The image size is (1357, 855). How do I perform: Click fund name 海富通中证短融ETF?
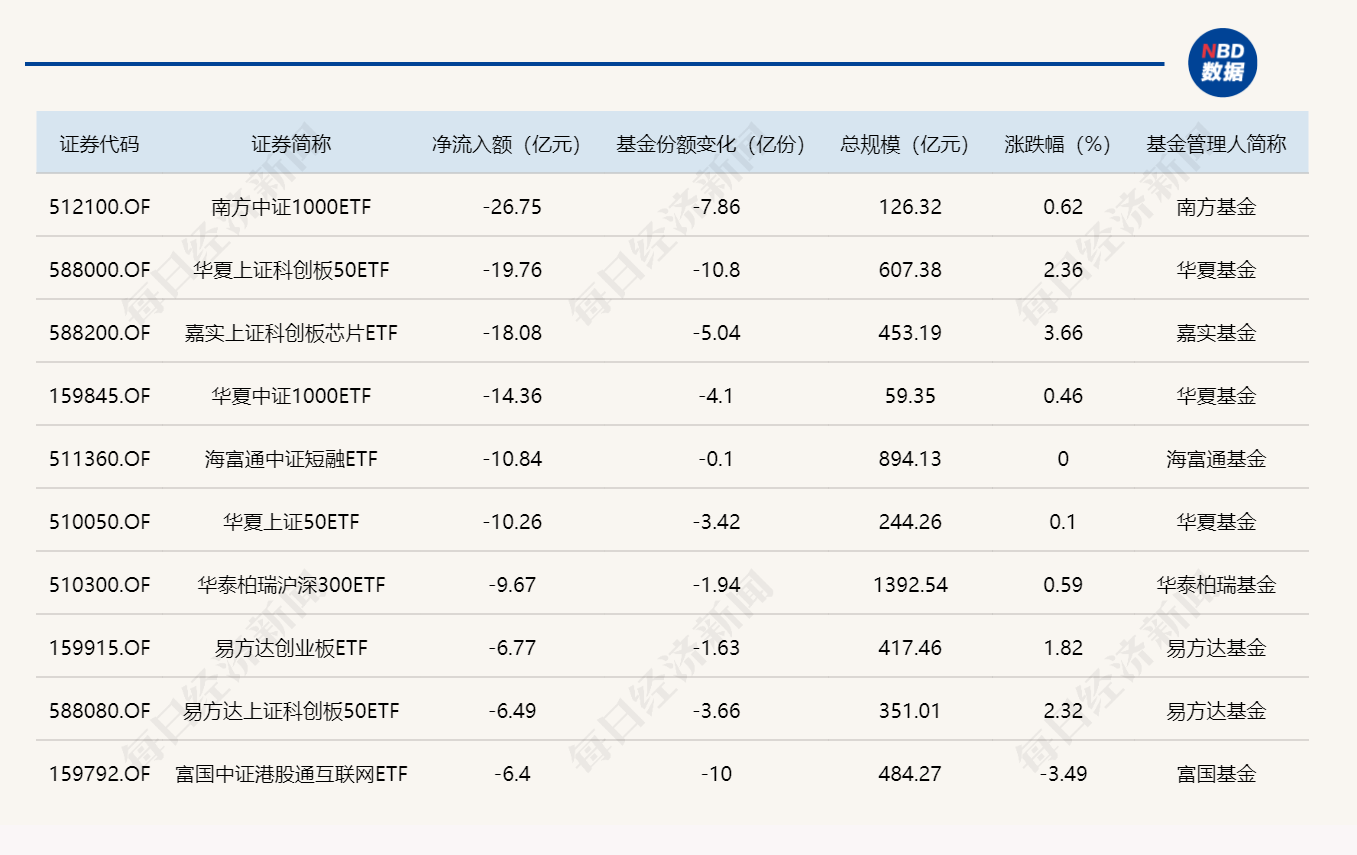(x=291, y=459)
